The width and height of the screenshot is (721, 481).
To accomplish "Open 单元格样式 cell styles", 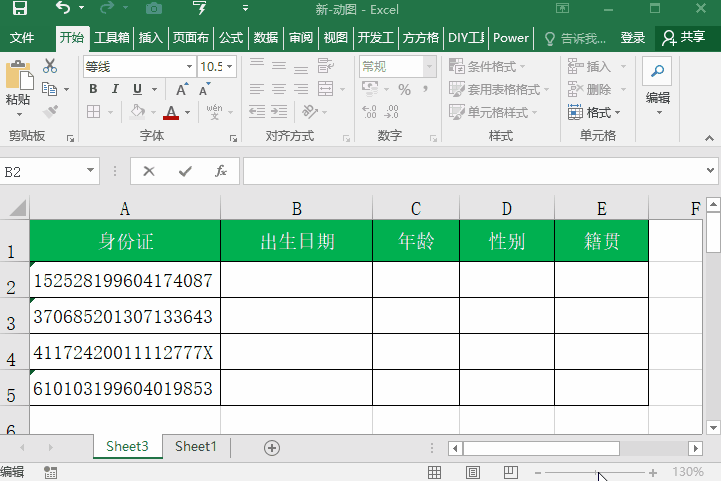I will pyautogui.click(x=493, y=112).
